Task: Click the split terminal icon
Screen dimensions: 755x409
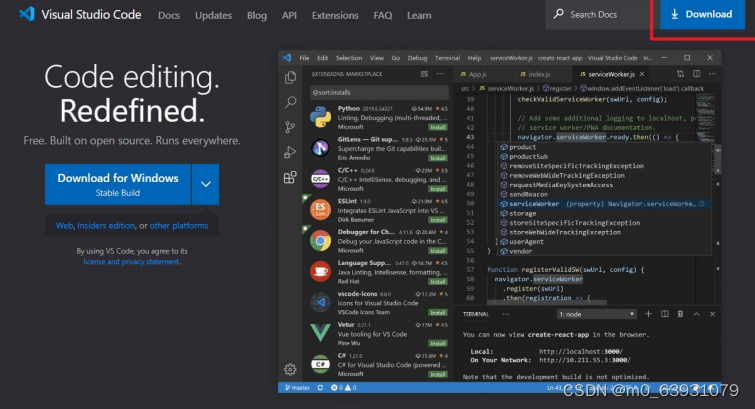Action: [664, 314]
